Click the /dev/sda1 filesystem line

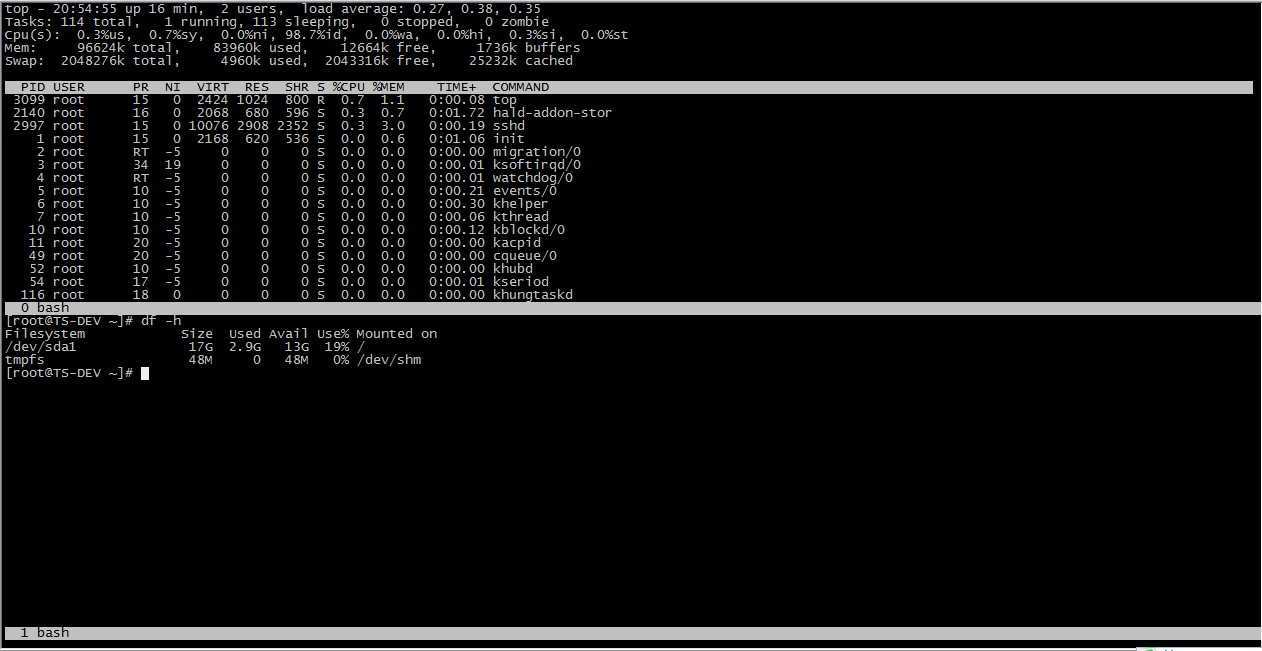[185, 347]
